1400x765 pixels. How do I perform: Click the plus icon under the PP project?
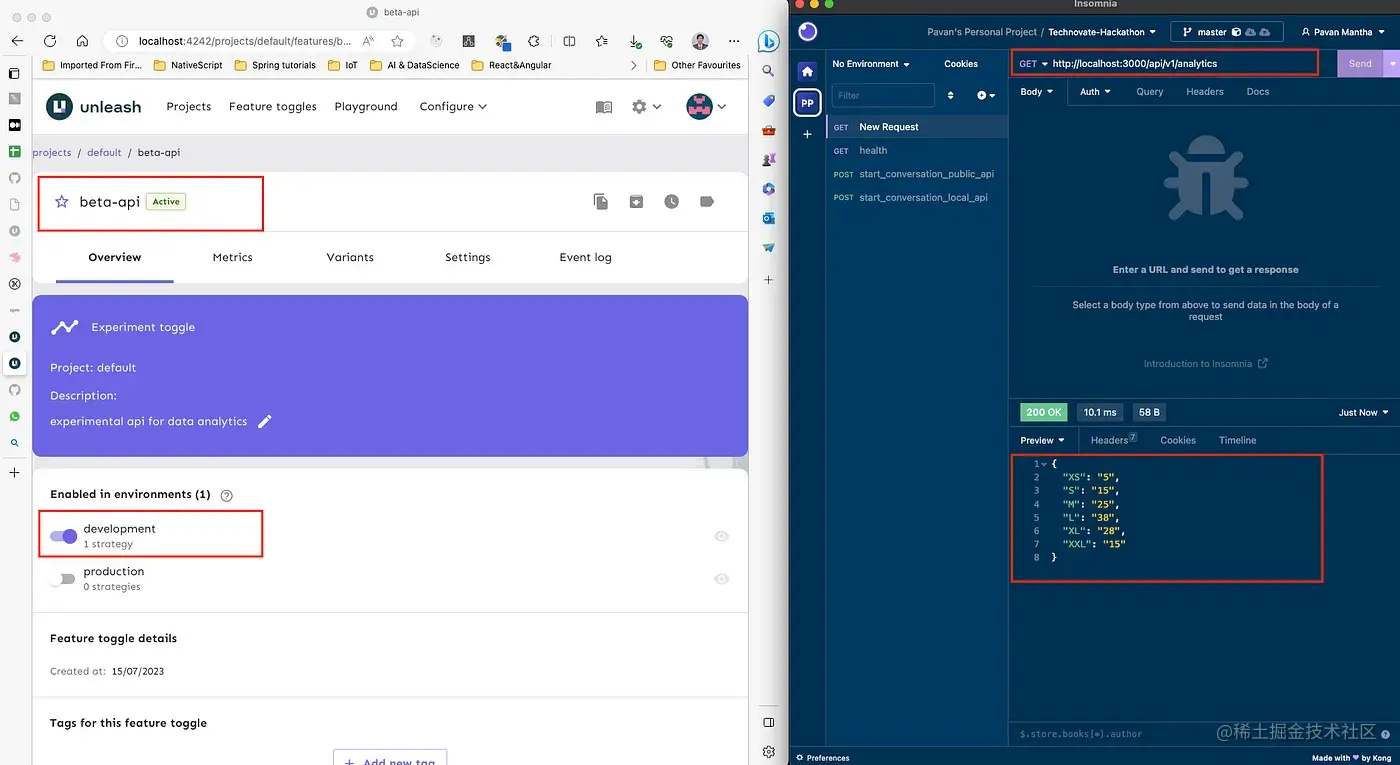(807, 134)
